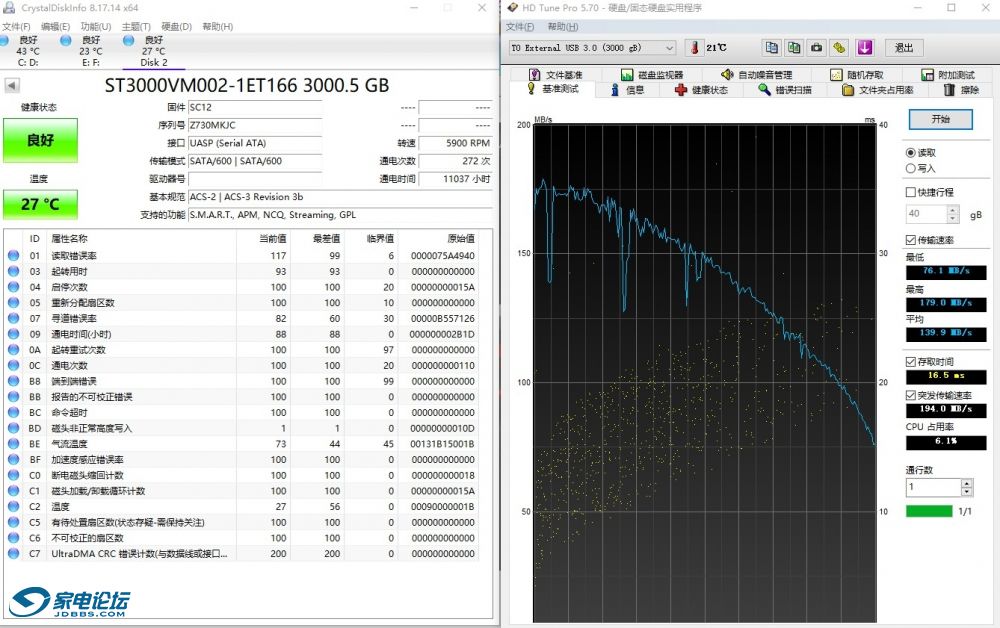Click the status dot on the 09 通电时间 row

tap(13, 334)
